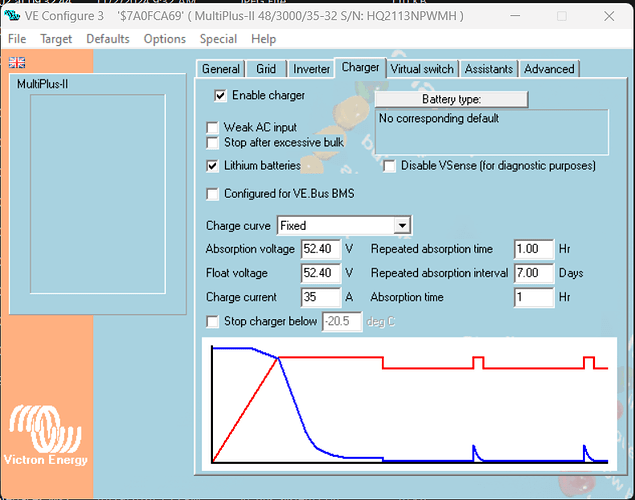Screen dimensions: 635x500
Task: Minimize the VE Configure window
Action: tap(515, 16)
